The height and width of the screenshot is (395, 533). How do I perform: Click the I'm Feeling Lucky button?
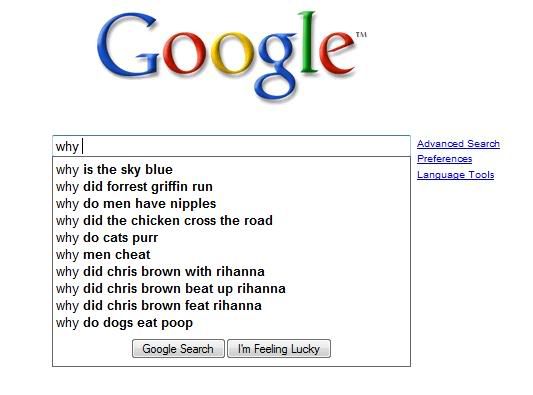click(279, 348)
